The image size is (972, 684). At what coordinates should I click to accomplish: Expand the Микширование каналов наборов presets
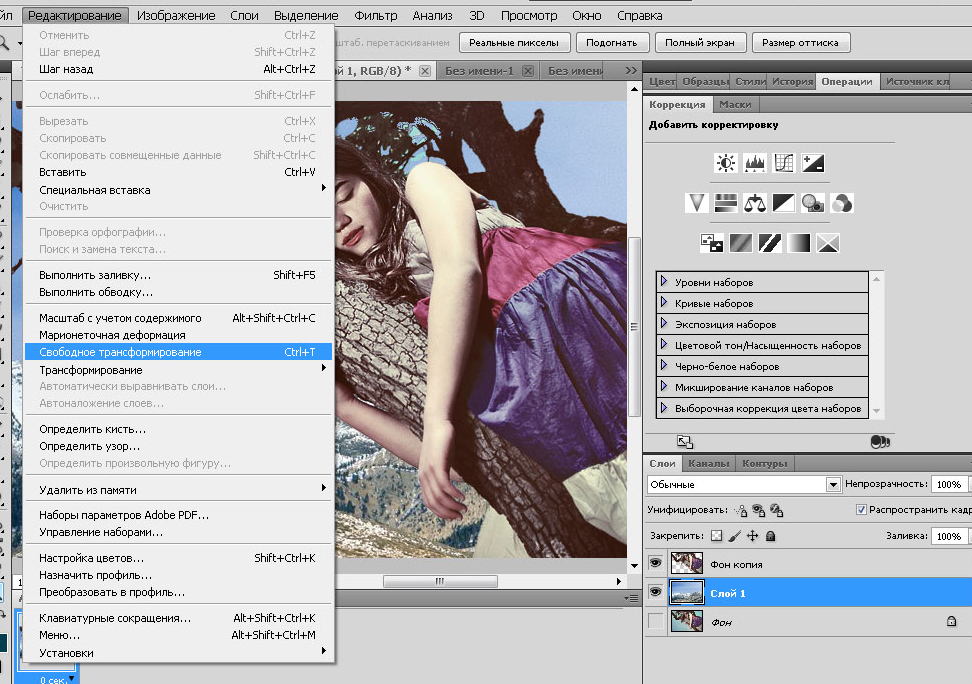point(664,386)
